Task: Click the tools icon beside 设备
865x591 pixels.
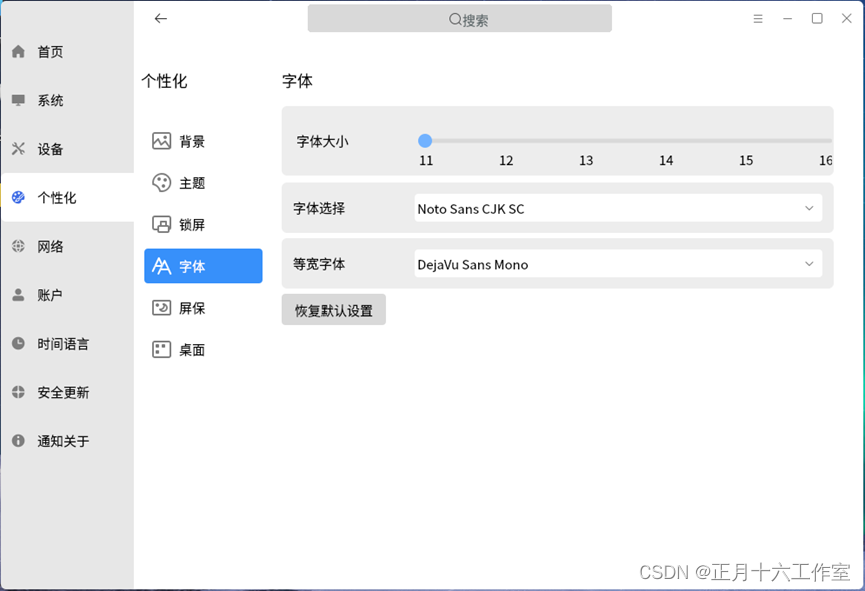Action: tap(18, 148)
